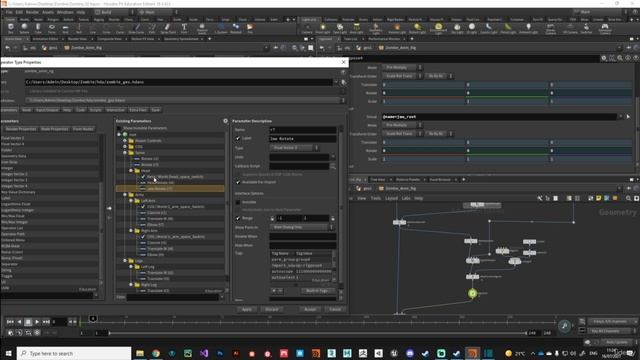Click the current frame marker on timeline
The height and width of the screenshot is (360, 640).
tap(93, 318)
